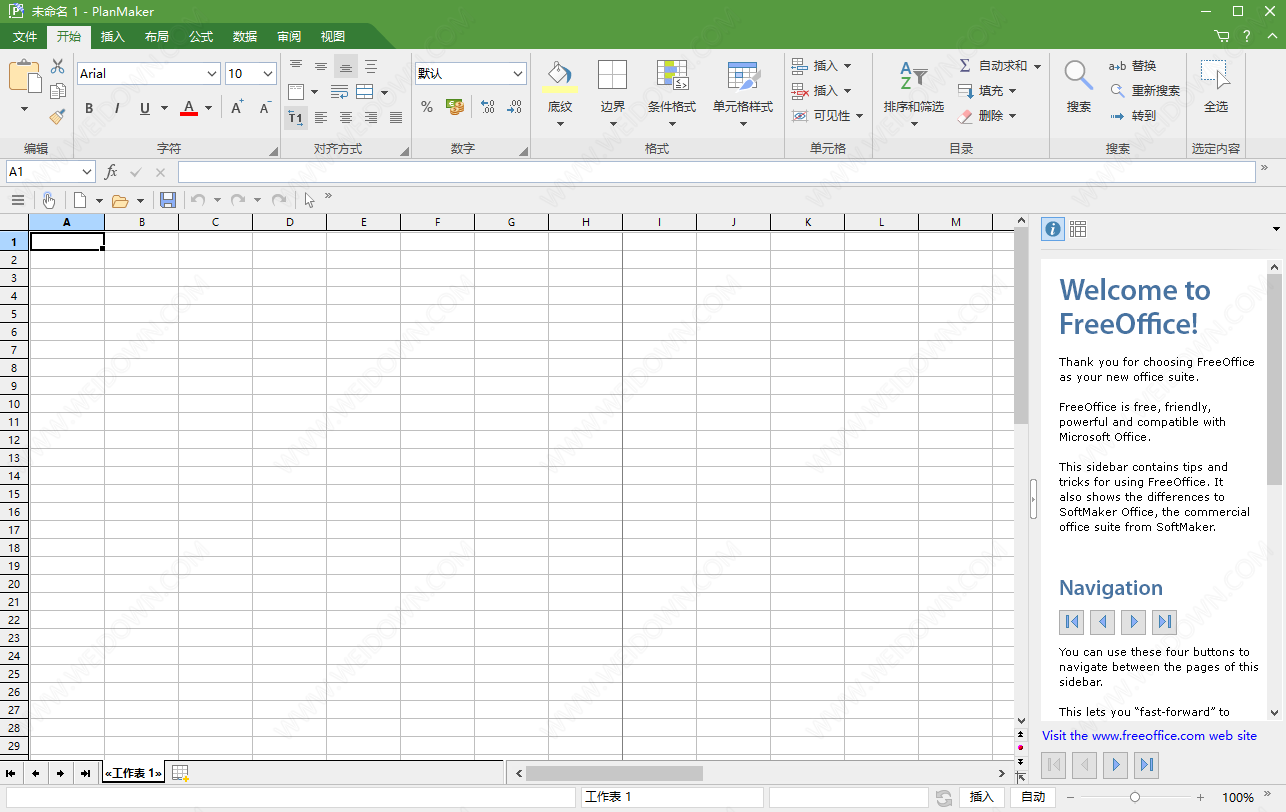Click the Copy icon in the ribbon
The height and width of the screenshot is (812, 1286).
[x=58, y=91]
